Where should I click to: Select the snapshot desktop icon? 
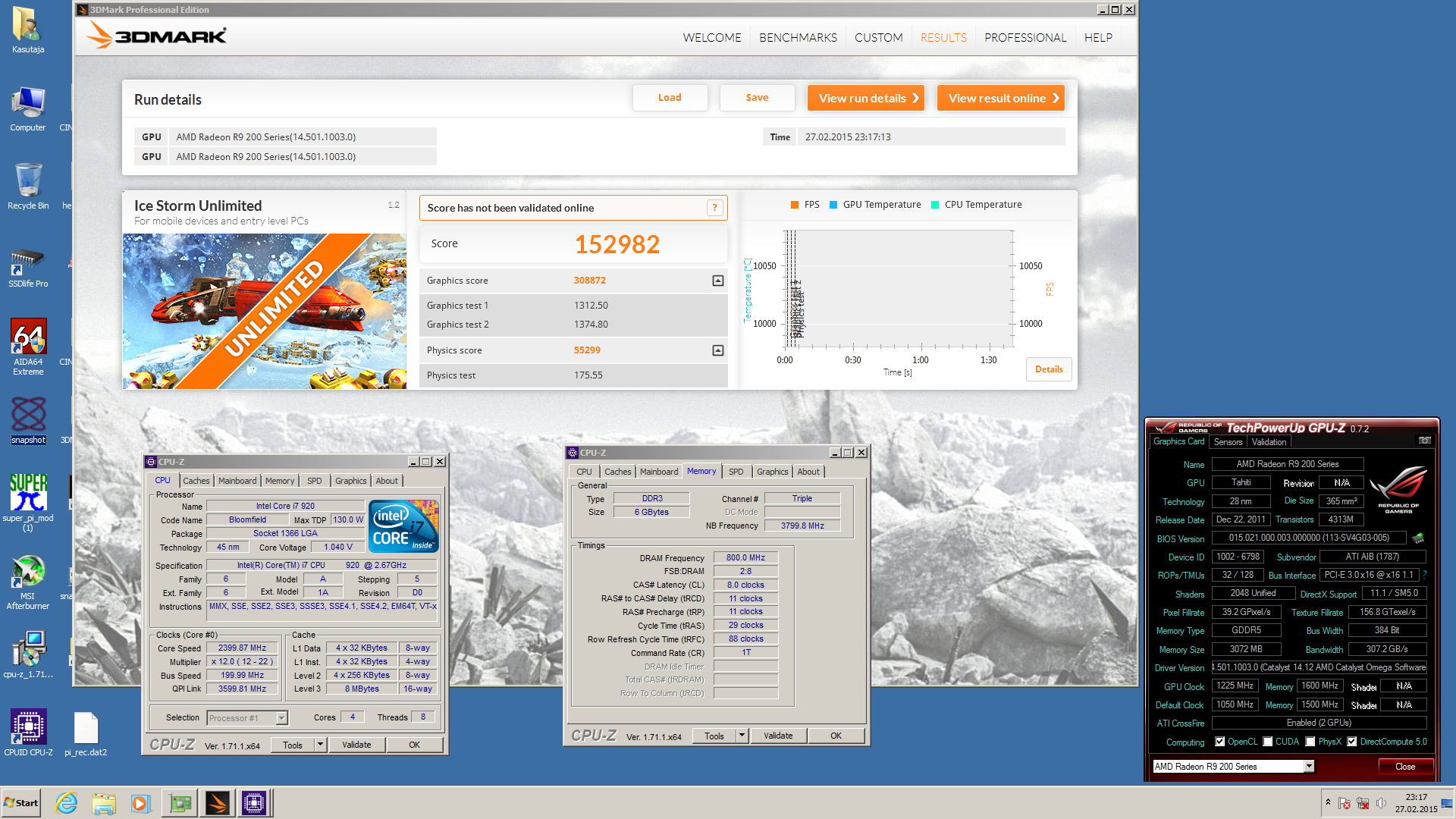coord(28,420)
